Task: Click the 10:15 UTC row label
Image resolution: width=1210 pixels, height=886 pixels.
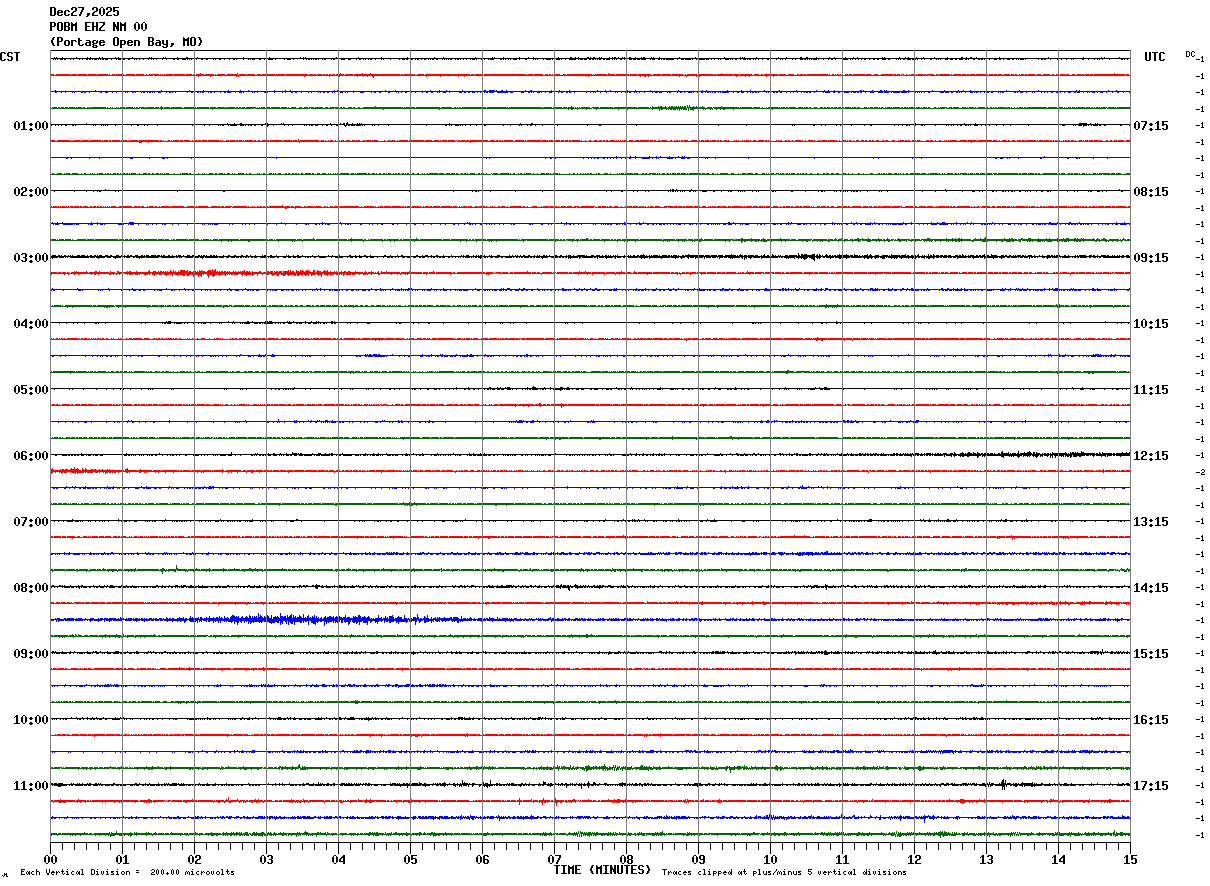Action: [x=1151, y=324]
